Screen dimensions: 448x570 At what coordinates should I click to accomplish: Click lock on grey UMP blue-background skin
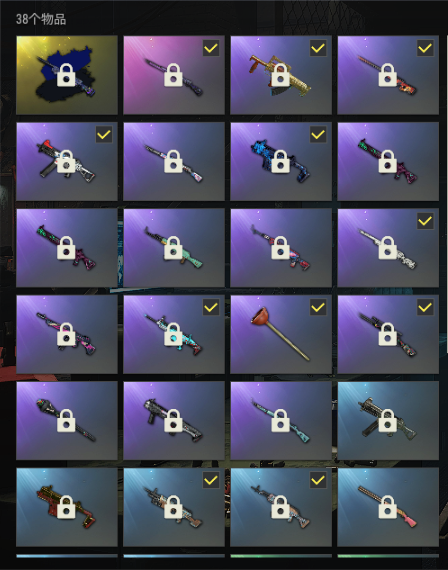point(388,421)
